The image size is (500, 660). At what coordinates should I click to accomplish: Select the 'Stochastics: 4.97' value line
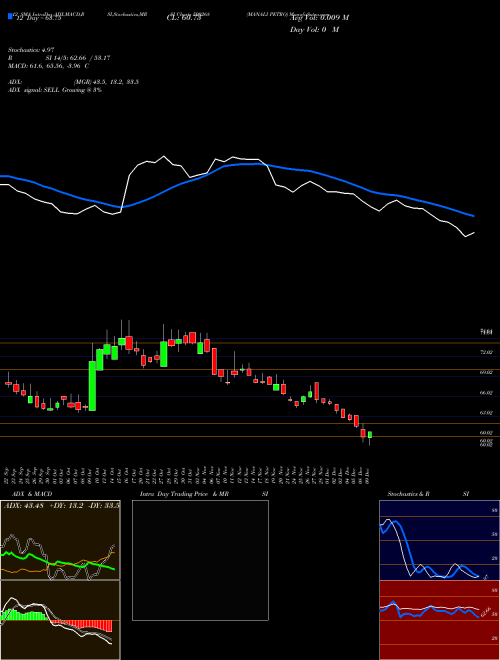pyautogui.click(x=31, y=50)
